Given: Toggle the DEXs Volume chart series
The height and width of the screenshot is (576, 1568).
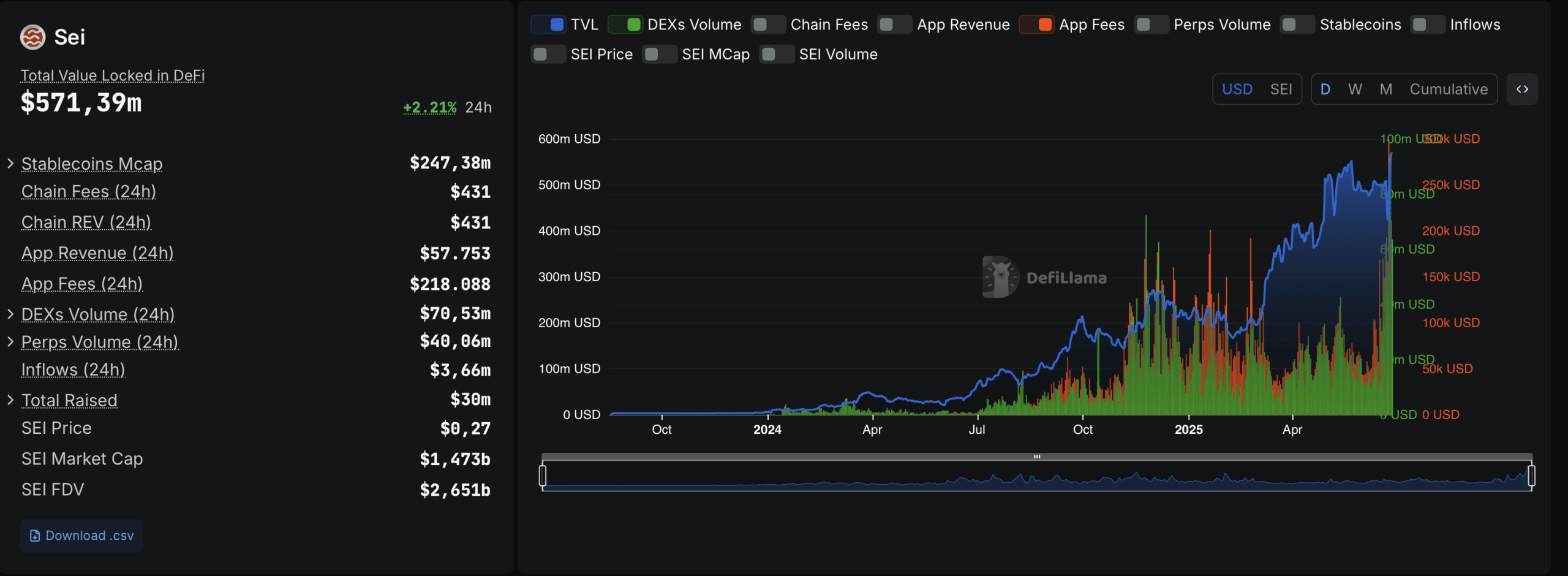Looking at the screenshot, I should (x=625, y=25).
